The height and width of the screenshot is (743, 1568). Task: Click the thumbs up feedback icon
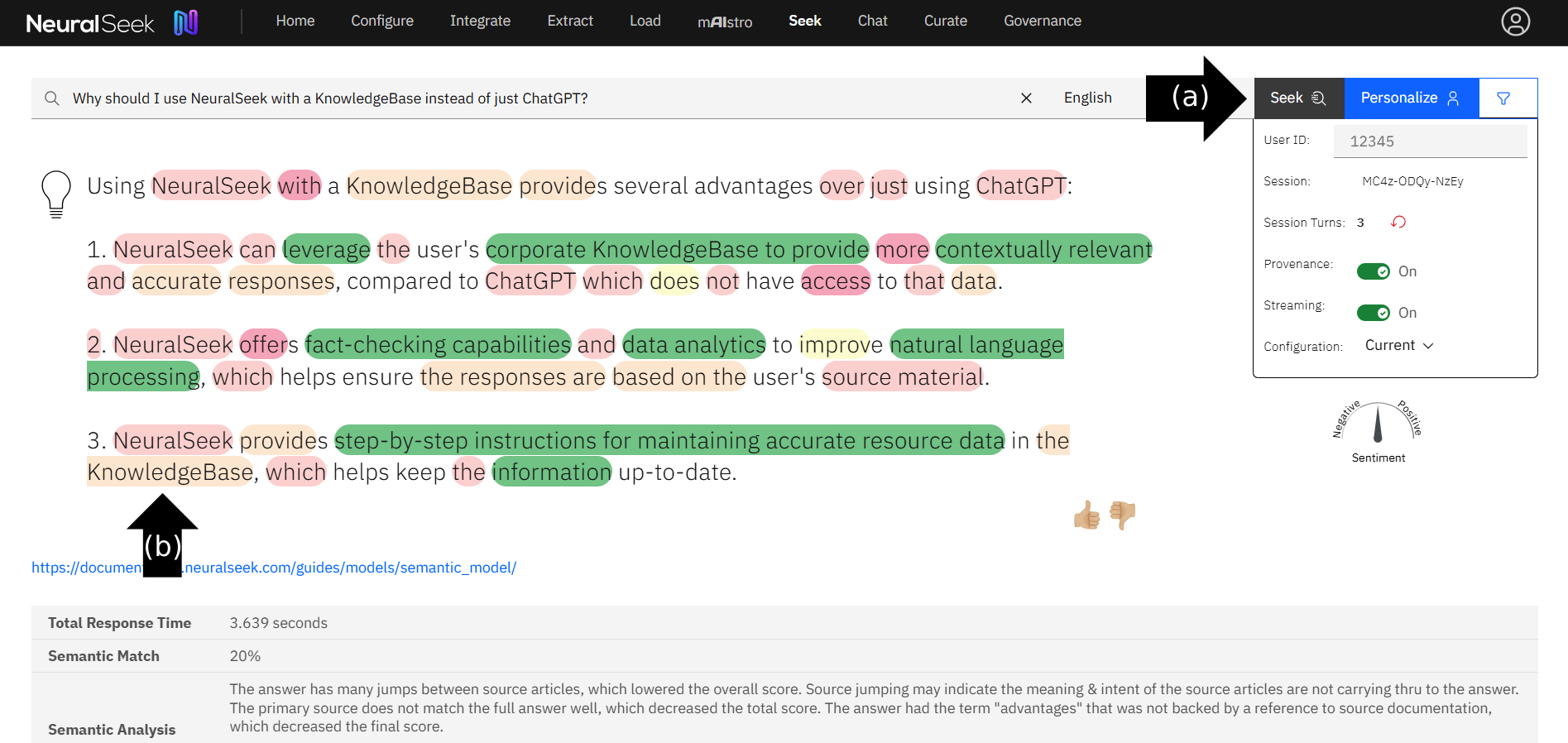tap(1086, 515)
